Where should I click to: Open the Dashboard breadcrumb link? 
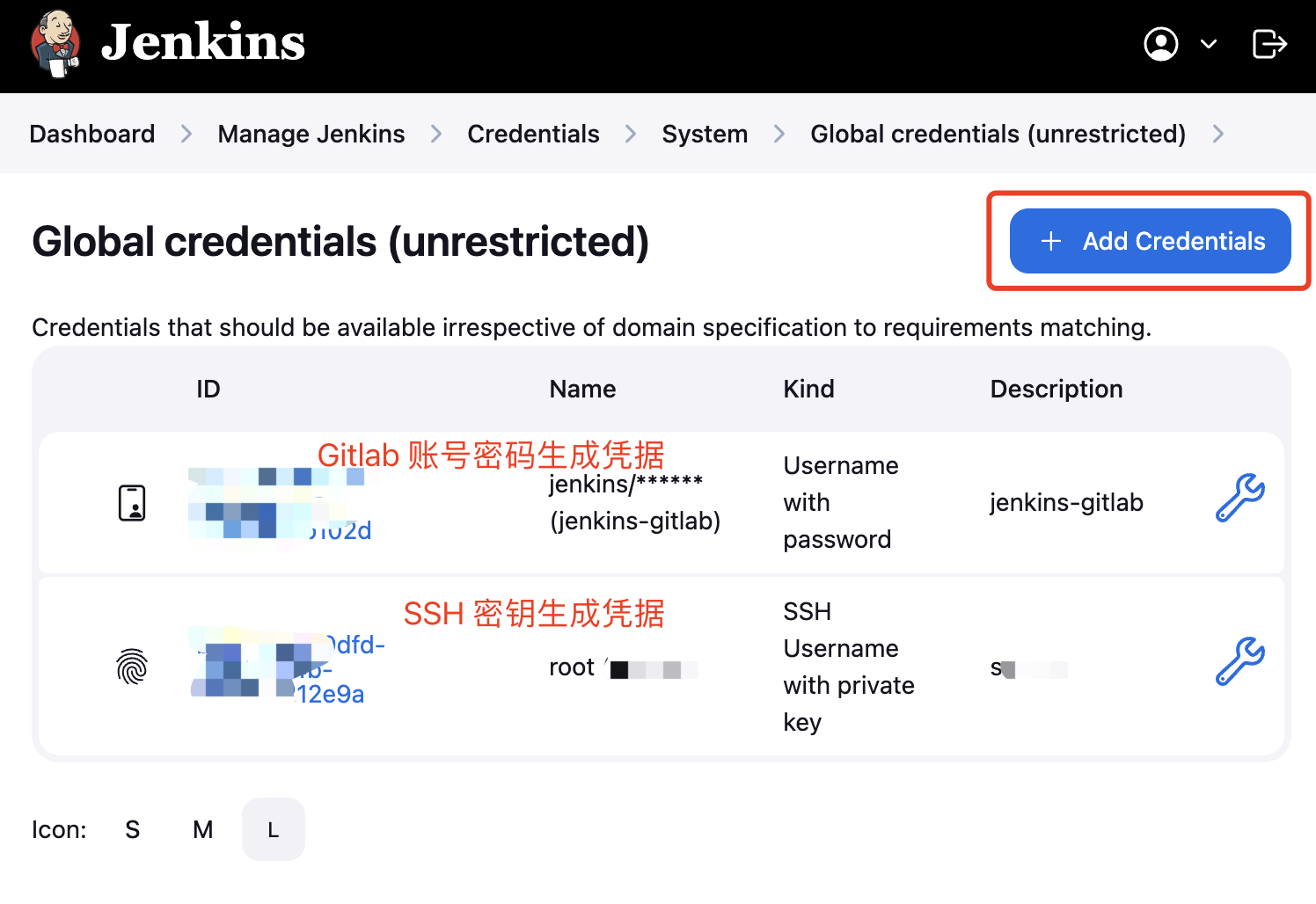pos(92,134)
